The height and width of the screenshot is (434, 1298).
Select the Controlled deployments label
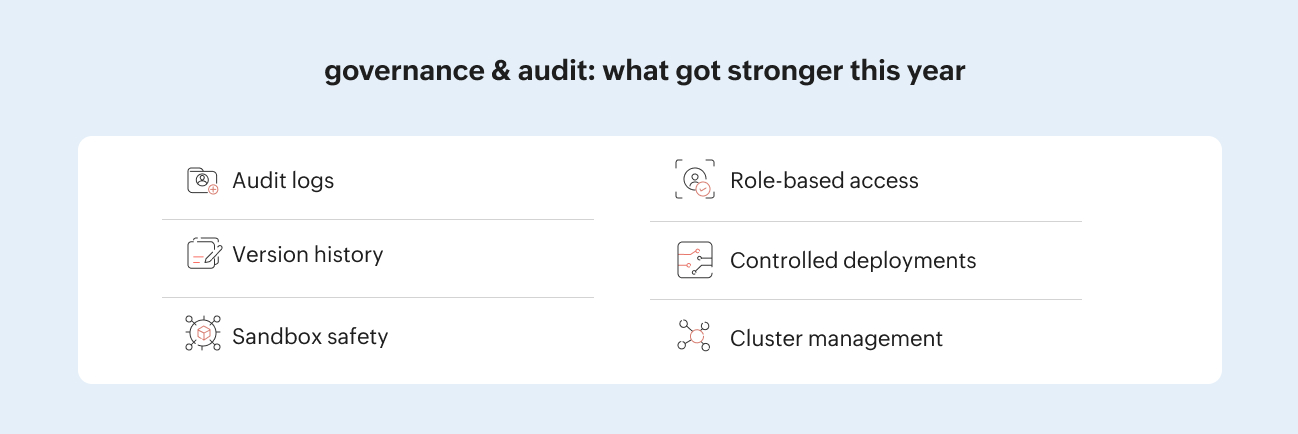click(x=853, y=261)
